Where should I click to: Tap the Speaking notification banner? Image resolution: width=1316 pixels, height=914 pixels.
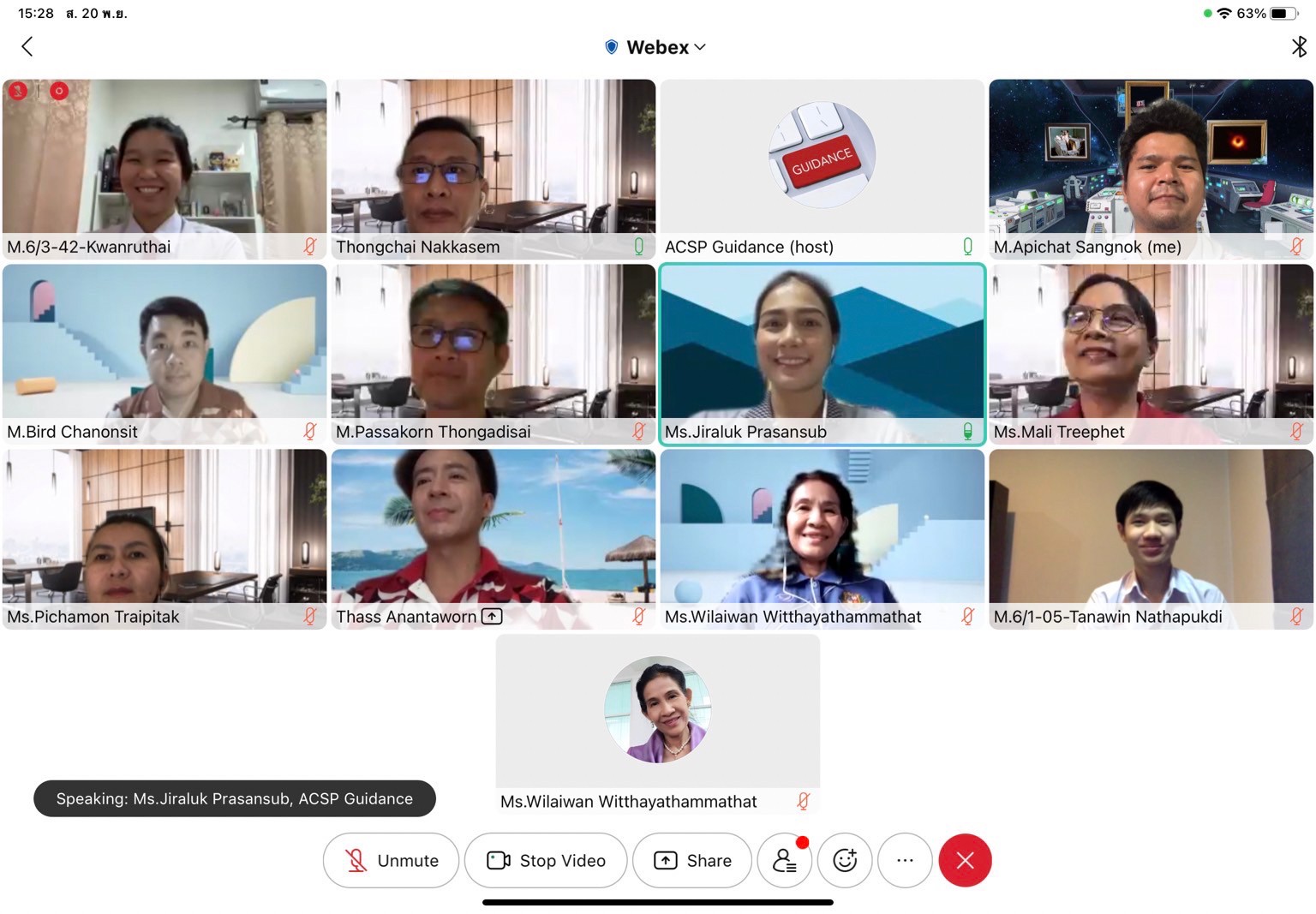[234, 798]
